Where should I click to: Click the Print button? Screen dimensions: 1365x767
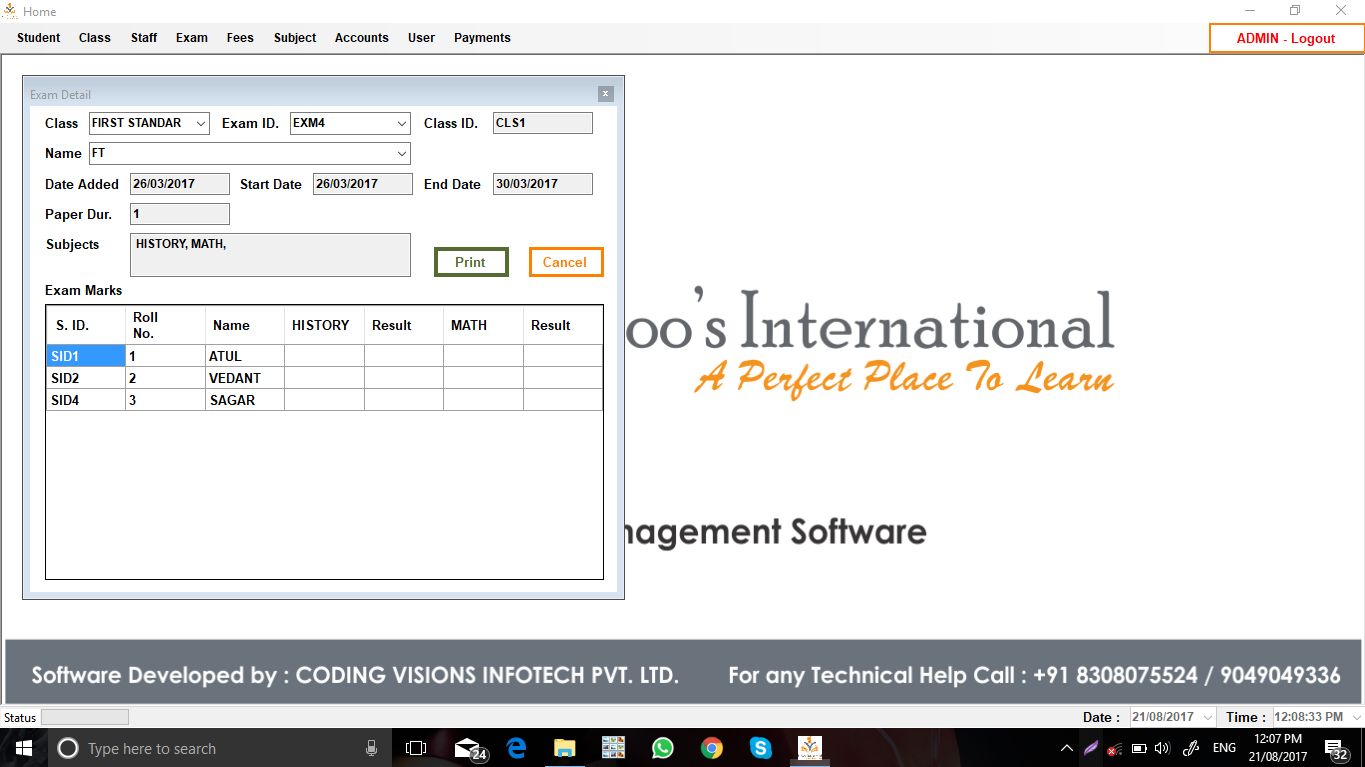click(x=471, y=262)
